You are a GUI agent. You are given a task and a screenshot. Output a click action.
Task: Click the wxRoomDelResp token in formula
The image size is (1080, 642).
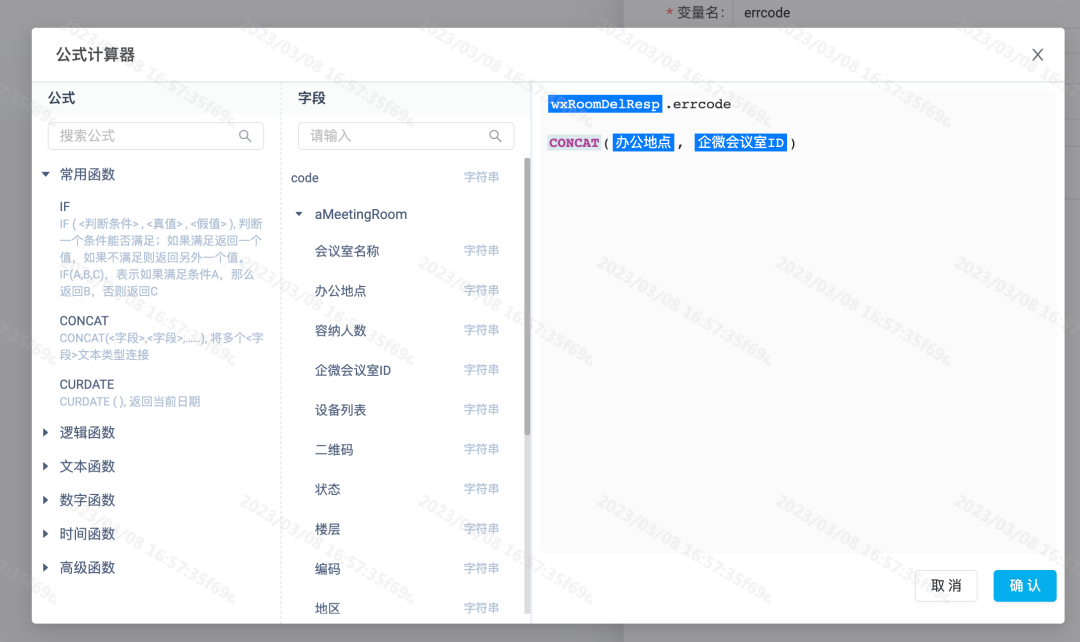point(605,104)
